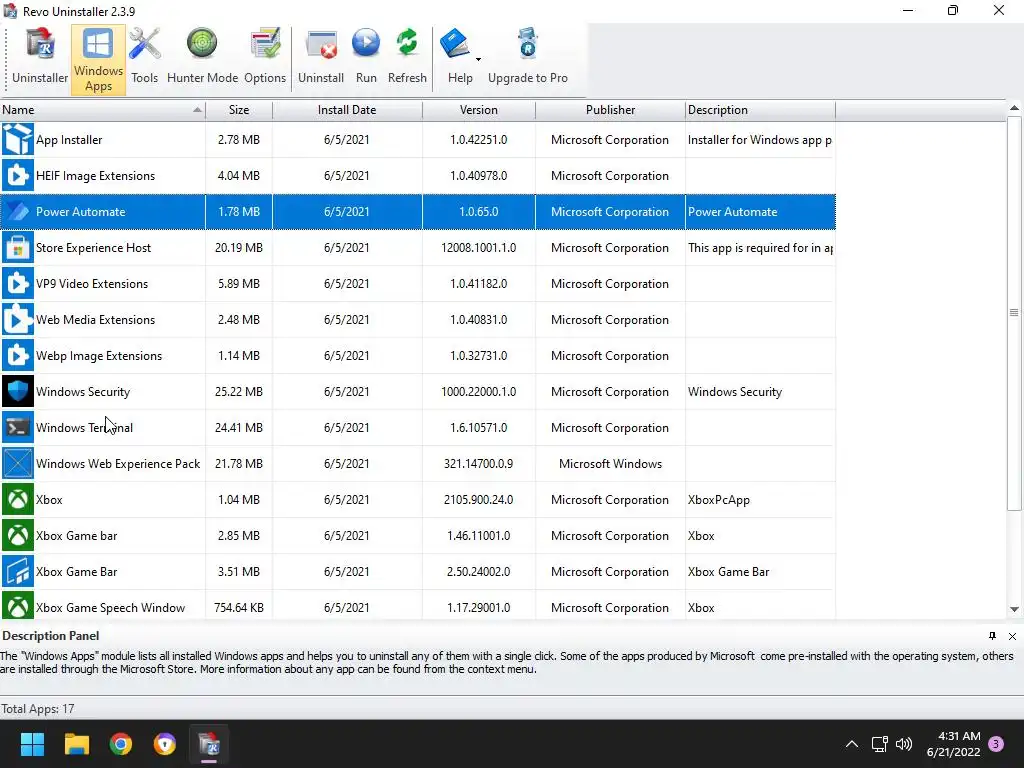Select VP9 Video Extensions icon
This screenshot has width=1024, height=768.
[x=18, y=283]
